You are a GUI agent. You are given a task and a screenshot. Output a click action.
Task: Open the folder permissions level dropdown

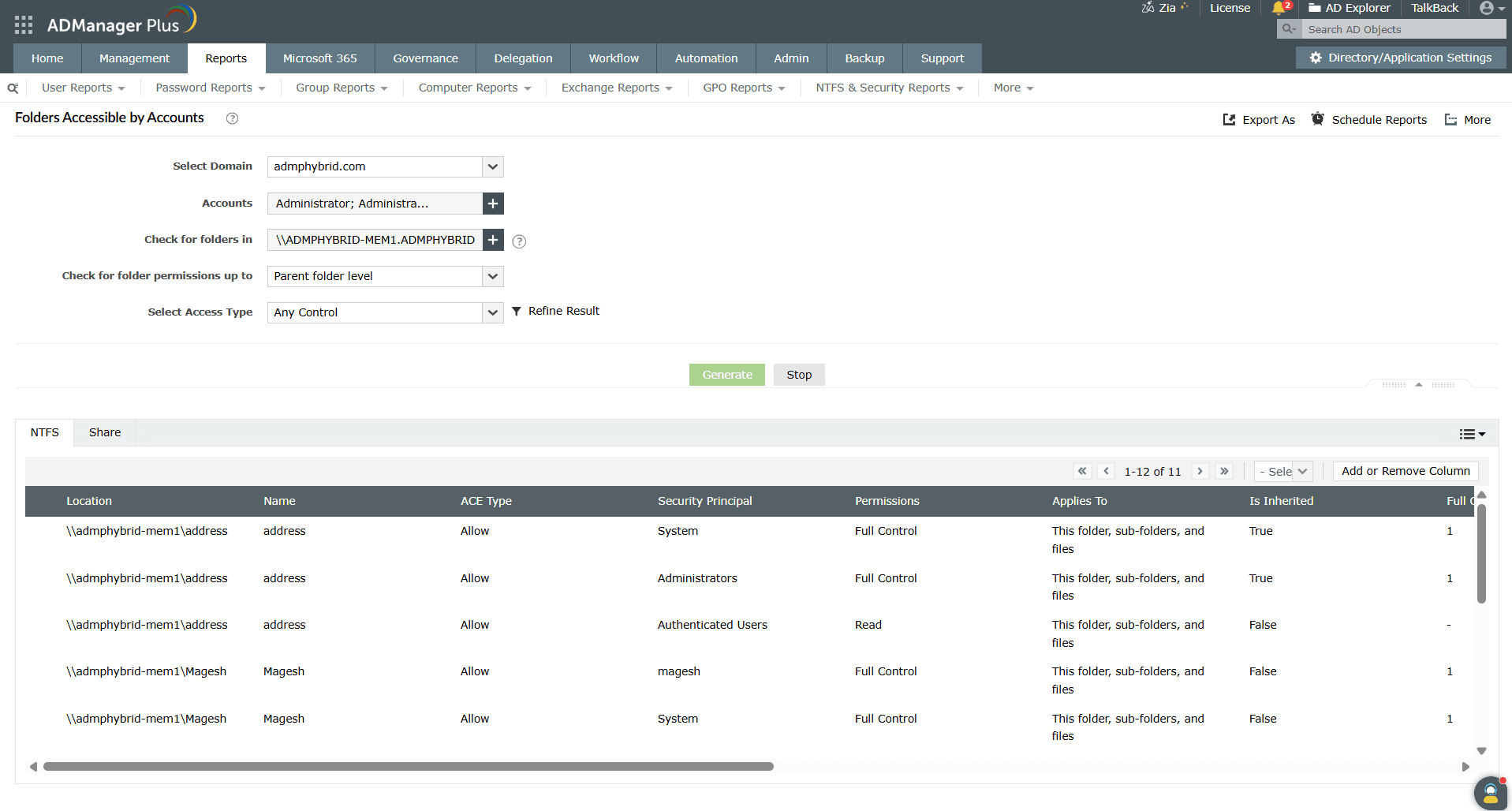pyautogui.click(x=493, y=276)
